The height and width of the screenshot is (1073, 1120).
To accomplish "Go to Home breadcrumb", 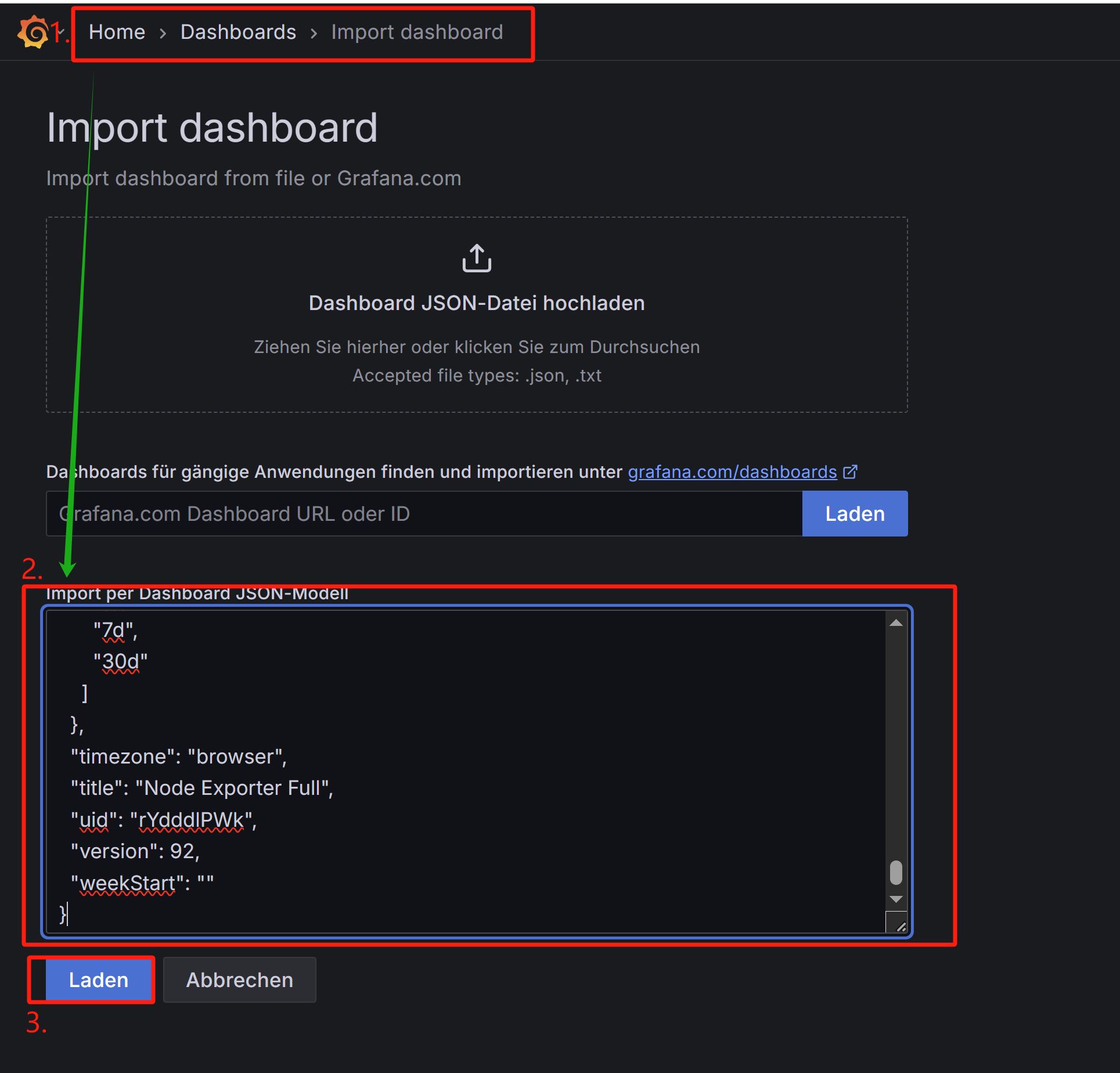I will click(x=117, y=32).
